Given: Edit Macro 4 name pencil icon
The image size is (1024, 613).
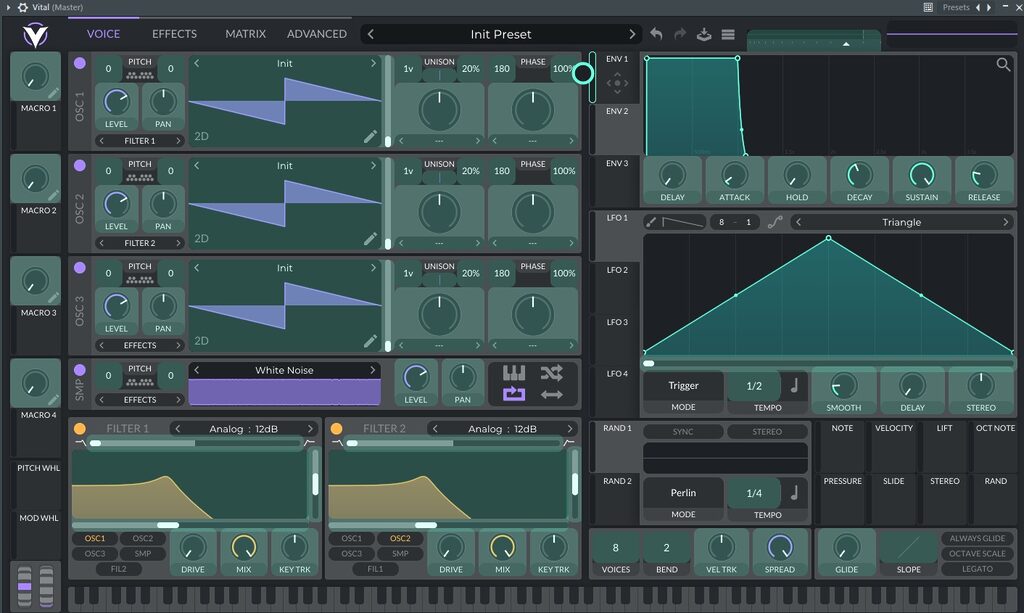Looking at the screenshot, I should pos(54,400).
